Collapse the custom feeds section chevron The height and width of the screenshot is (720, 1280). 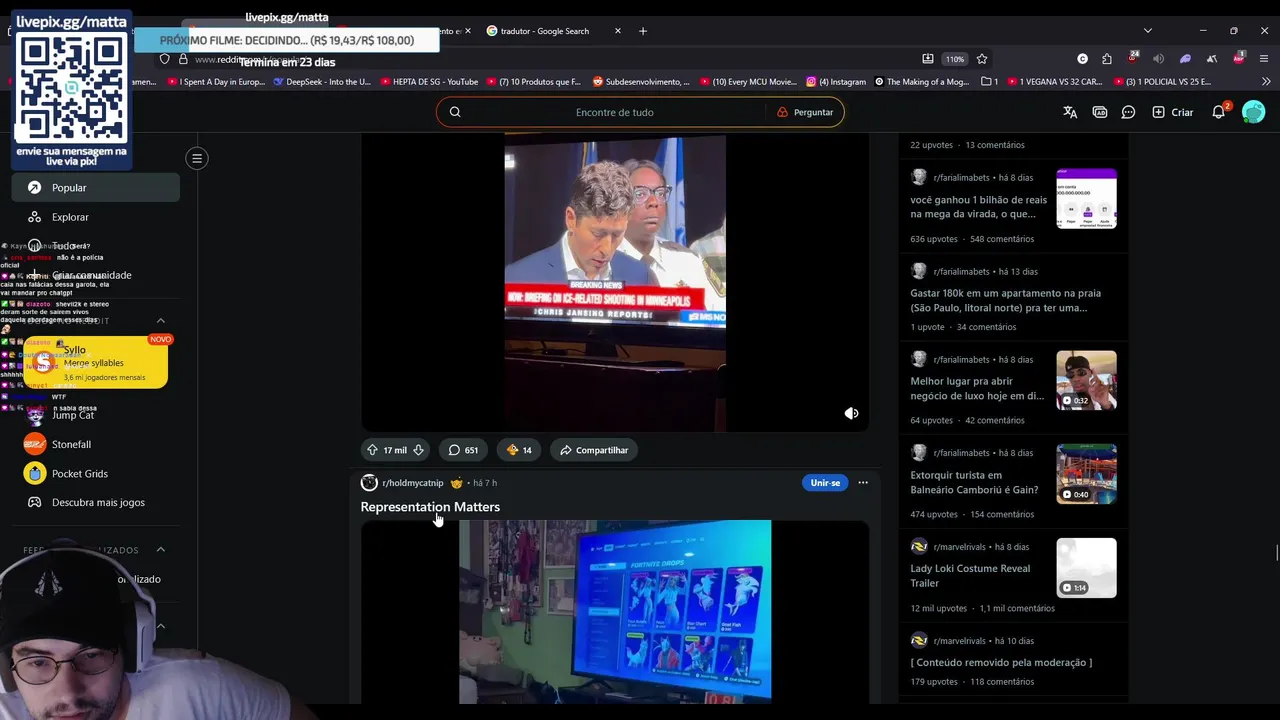pos(160,550)
